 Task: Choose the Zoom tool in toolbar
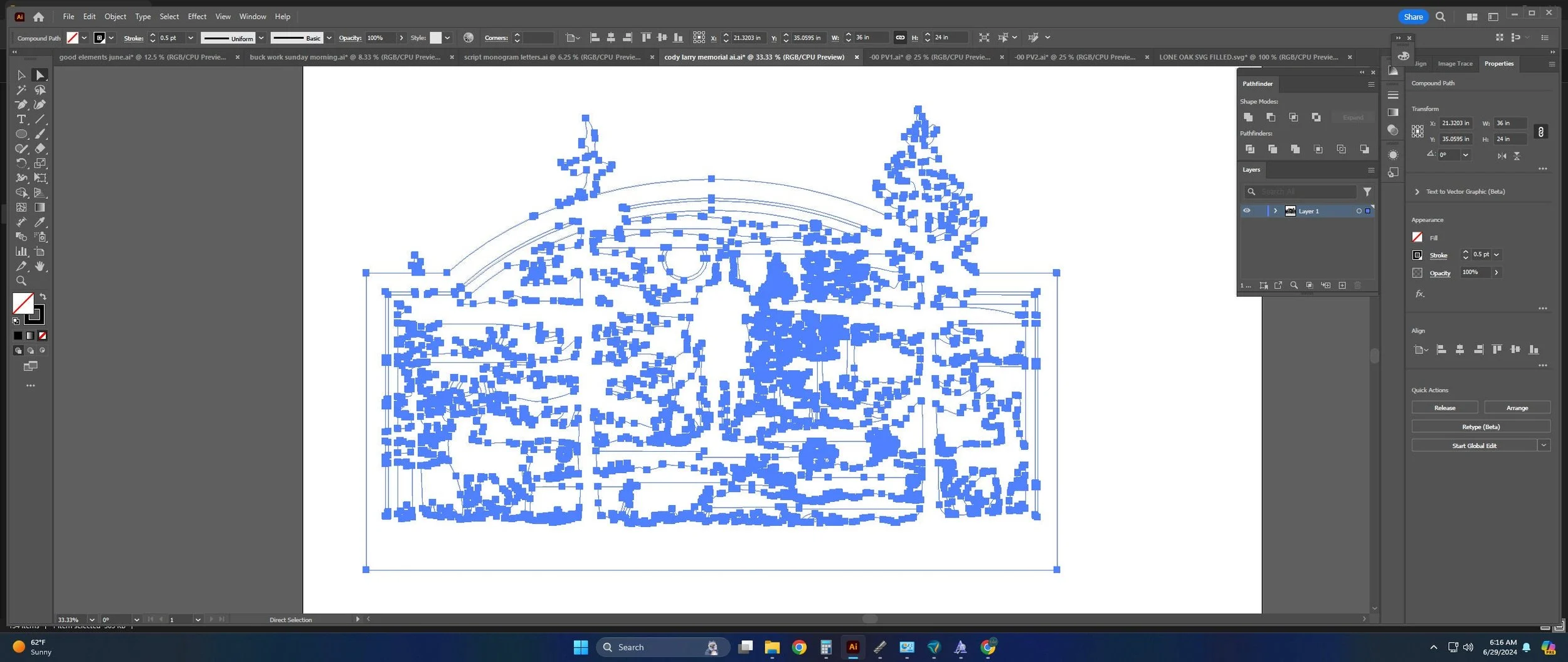(21, 281)
